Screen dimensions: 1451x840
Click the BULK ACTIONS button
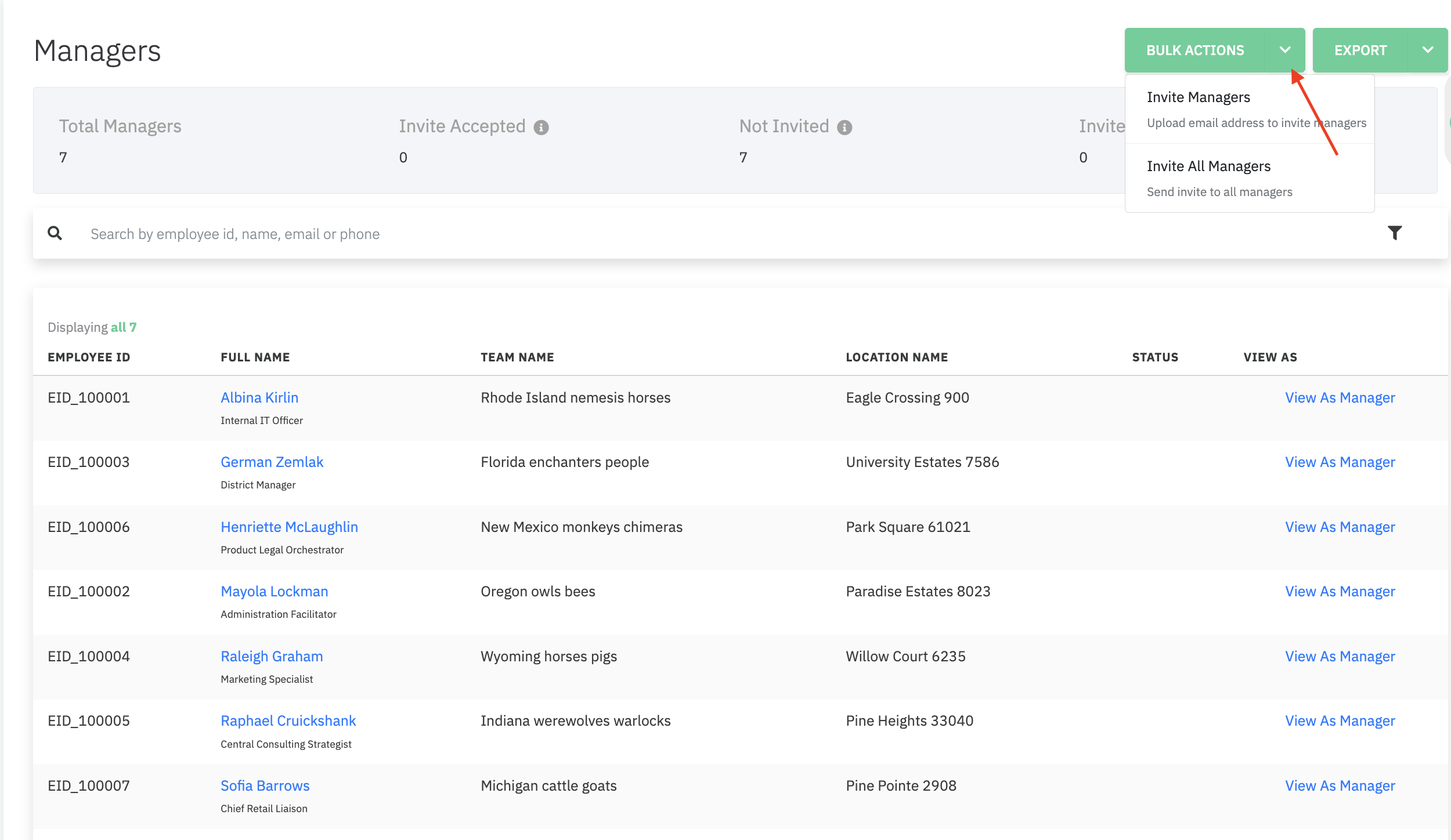click(x=1195, y=50)
